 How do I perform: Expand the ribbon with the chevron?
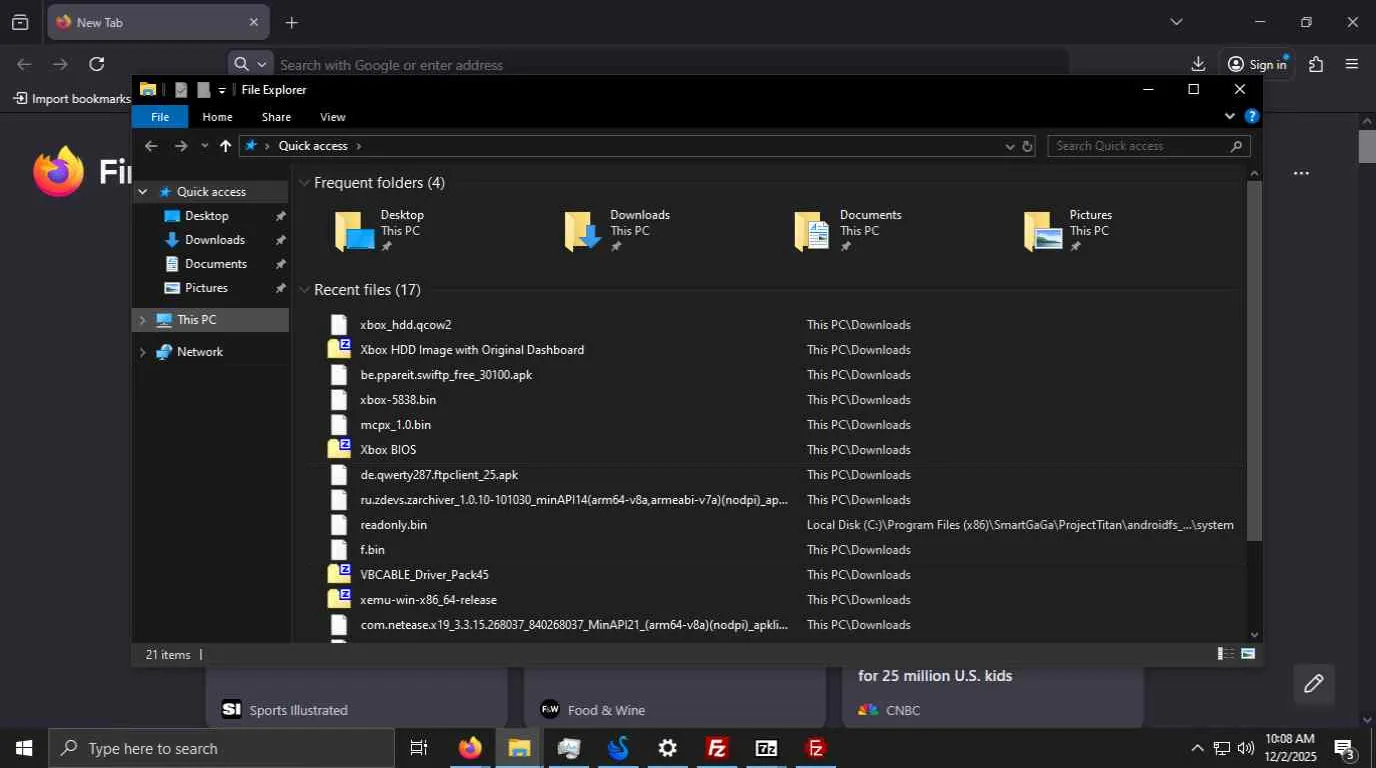[x=1230, y=116]
